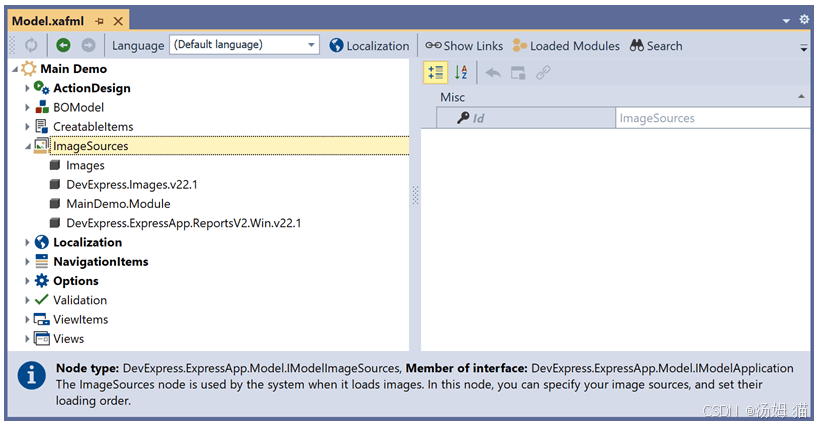Screen dimensions: 821x427
Task: Select the Images child node
Action: pyautogui.click(x=85, y=165)
